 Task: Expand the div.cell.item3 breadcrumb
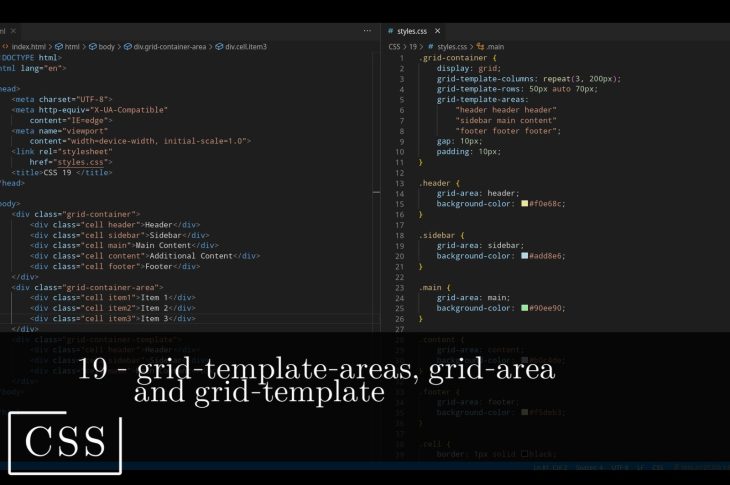tap(245, 46)
